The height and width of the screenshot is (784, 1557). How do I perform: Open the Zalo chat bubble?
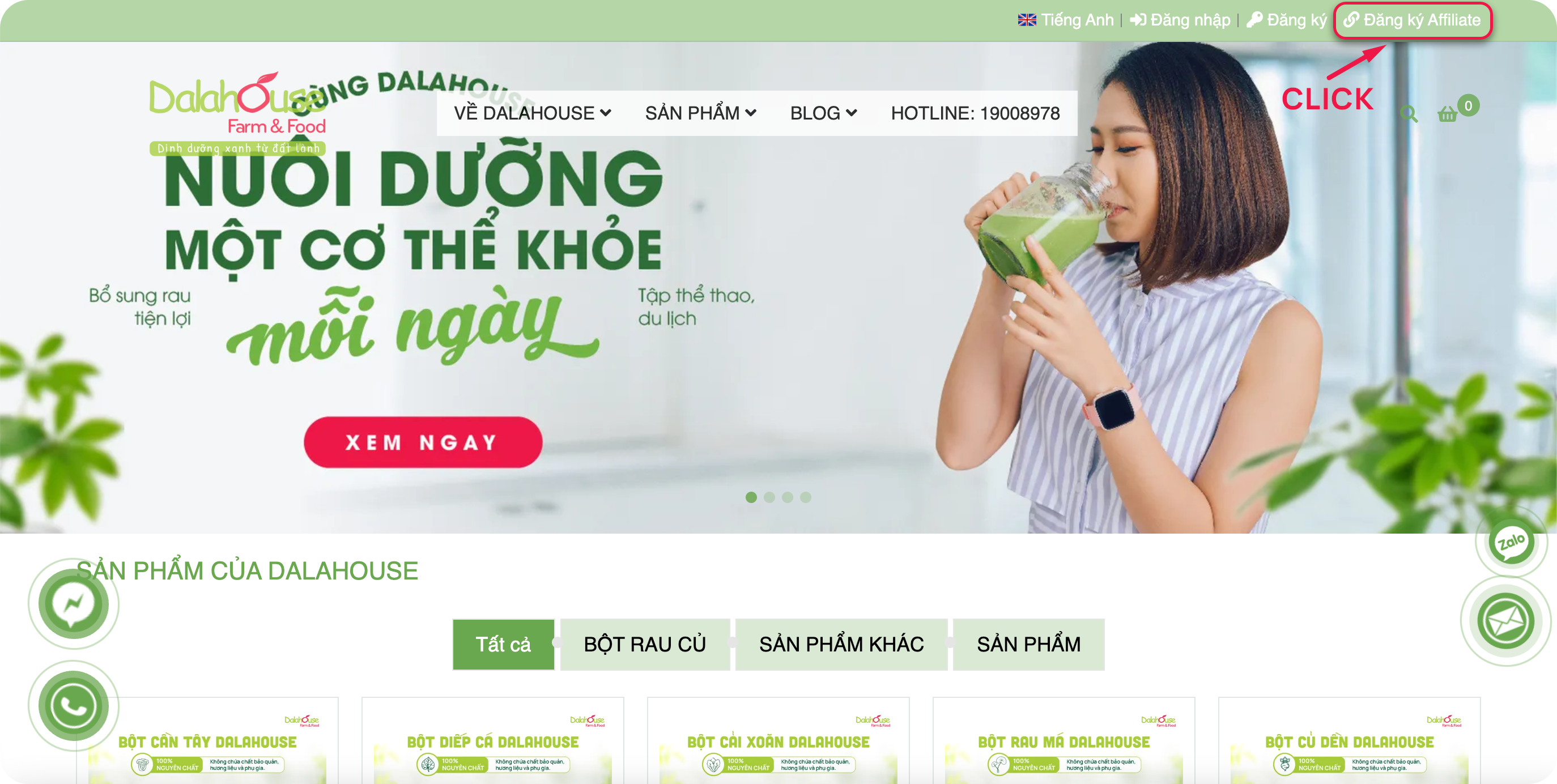[x=1511, y=541]
